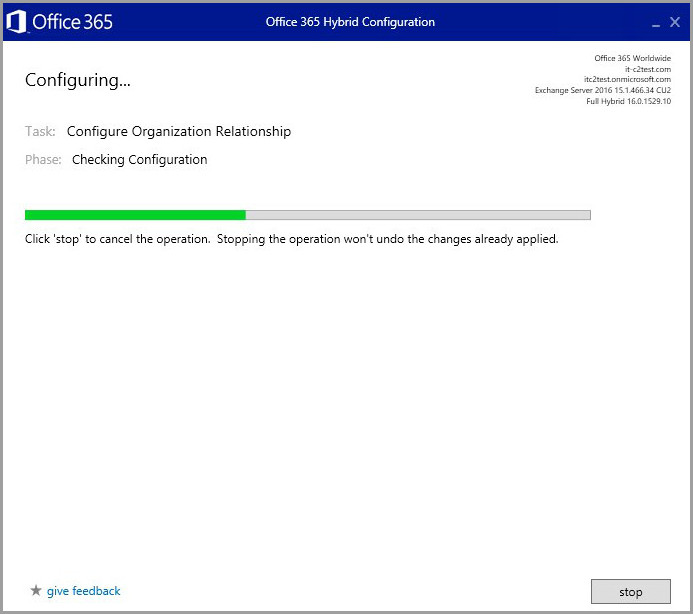Image resolution: width=693 pixels, height=614 pixels.
Task: Select the 'Checking Configuration' phase text
Action: click(x=140, y=160)
